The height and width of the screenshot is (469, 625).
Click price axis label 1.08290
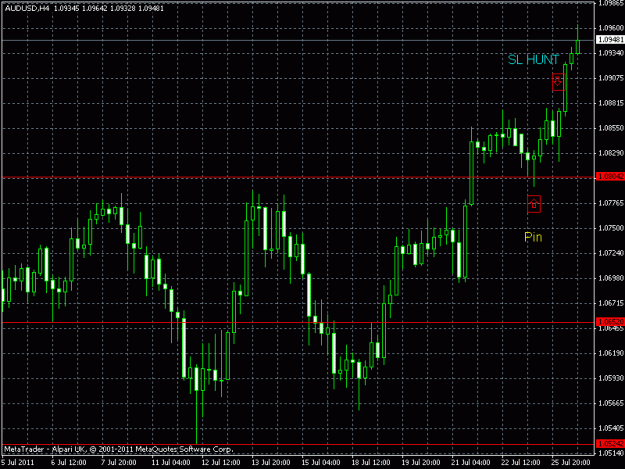[x=611, y=153]
